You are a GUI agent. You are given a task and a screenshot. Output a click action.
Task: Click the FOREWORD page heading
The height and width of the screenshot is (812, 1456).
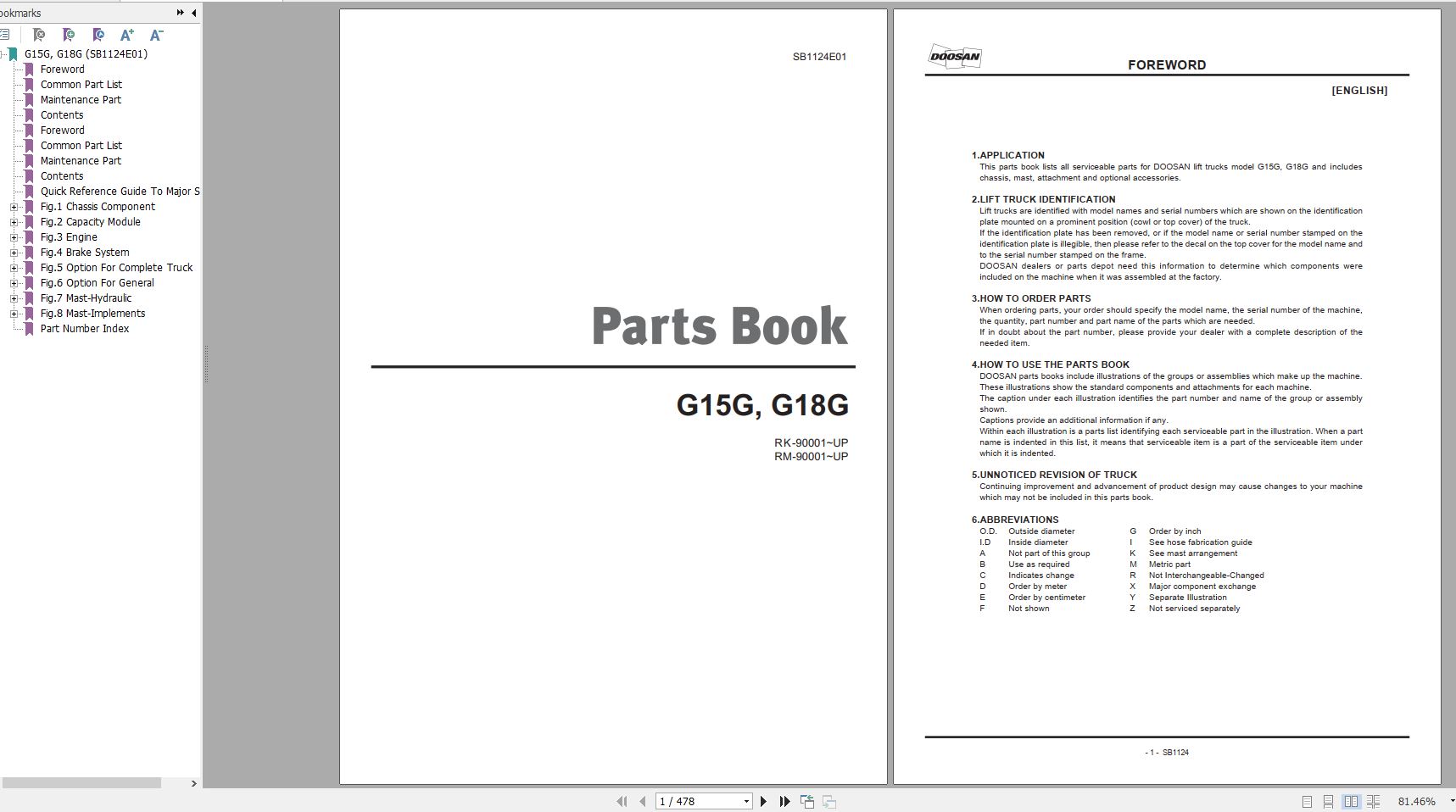click(x=1167, y=64)
